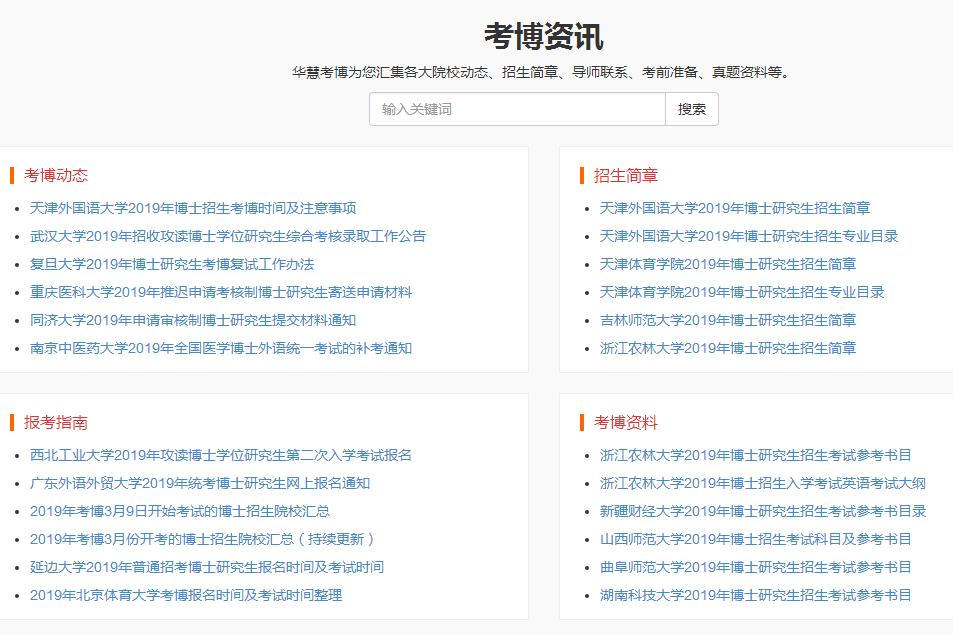
Task: Open 武汉大学2019年招收攻读博士学位研究生综合考核录取工作公告
Action: click(x=228, y=236)
